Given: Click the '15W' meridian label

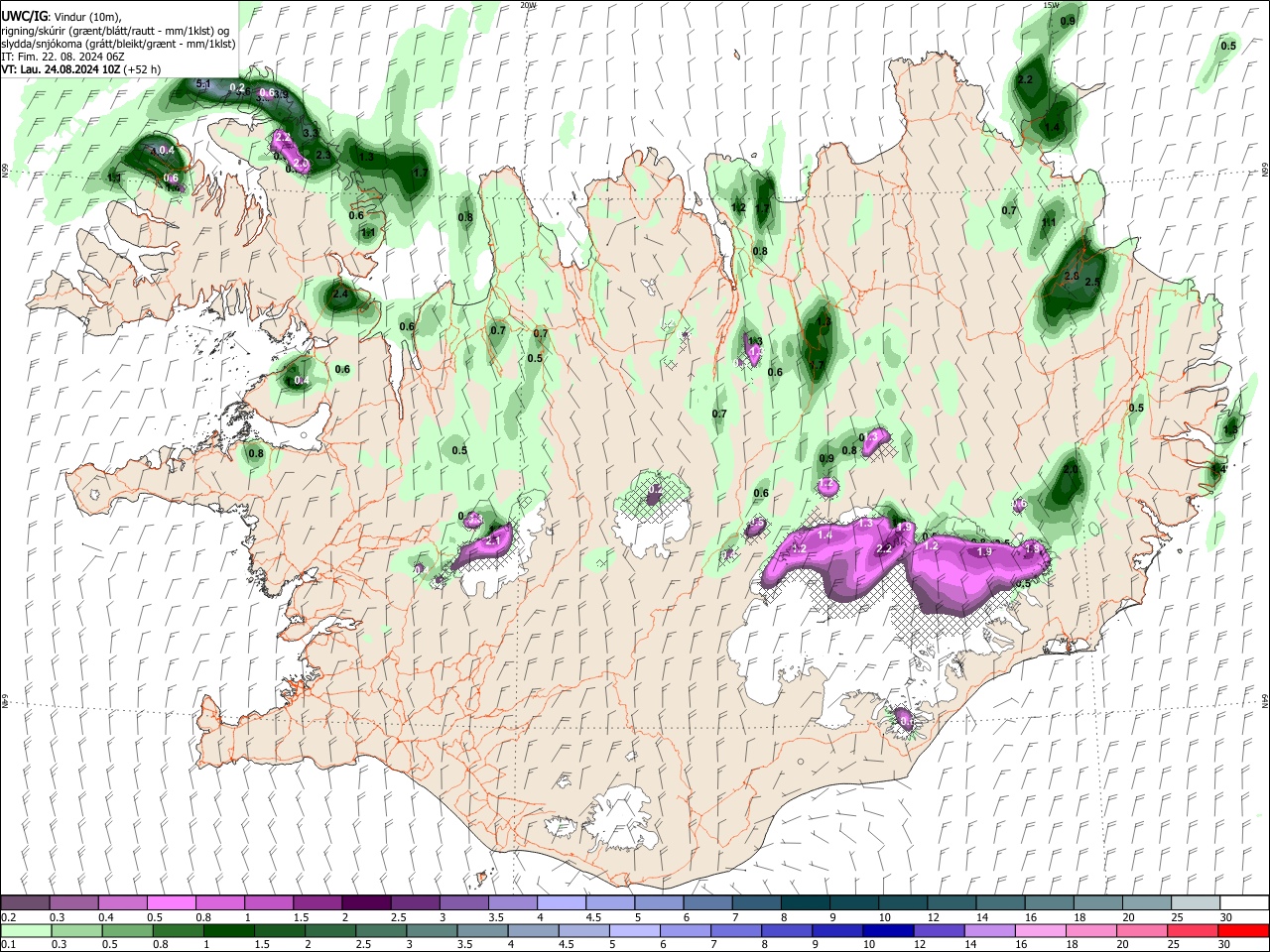Looking at the screenshot, I should pos(1051,5).
